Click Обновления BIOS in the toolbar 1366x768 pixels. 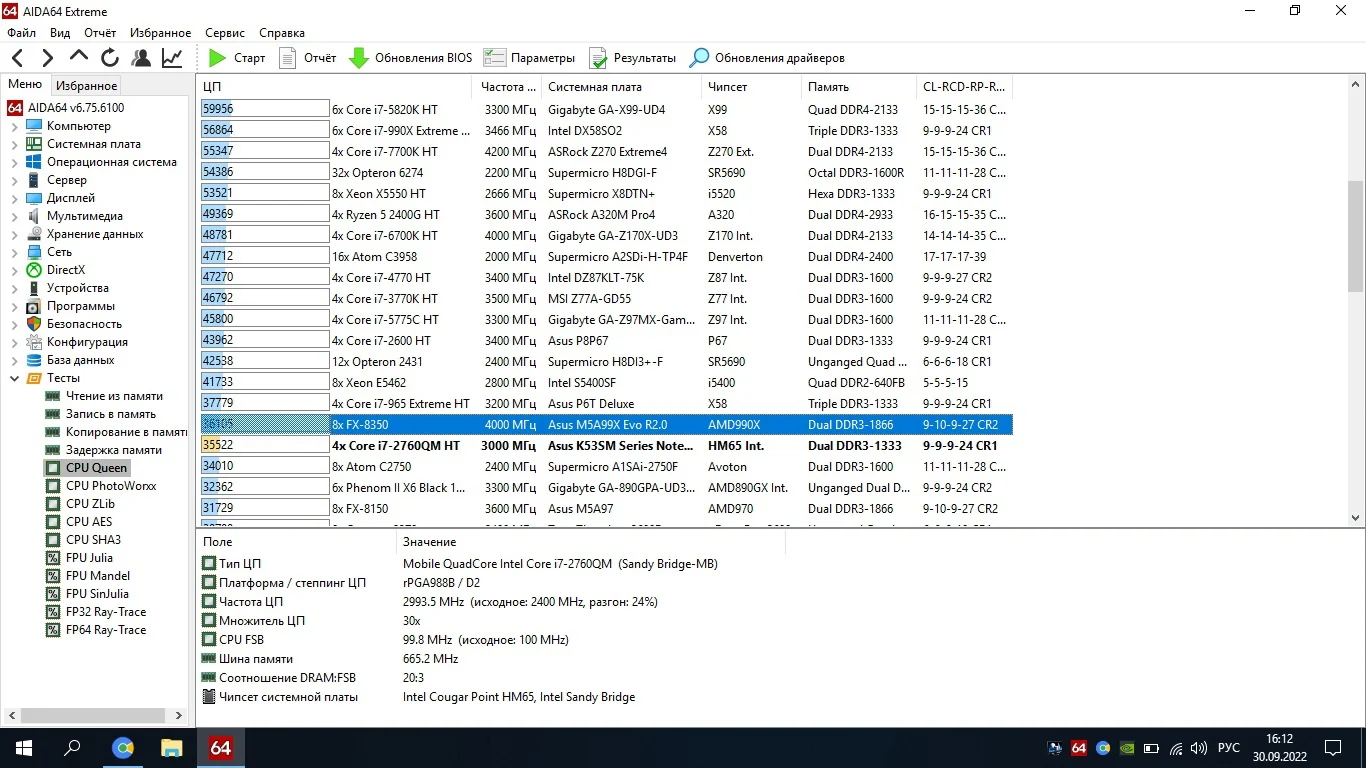click(410, 58)
